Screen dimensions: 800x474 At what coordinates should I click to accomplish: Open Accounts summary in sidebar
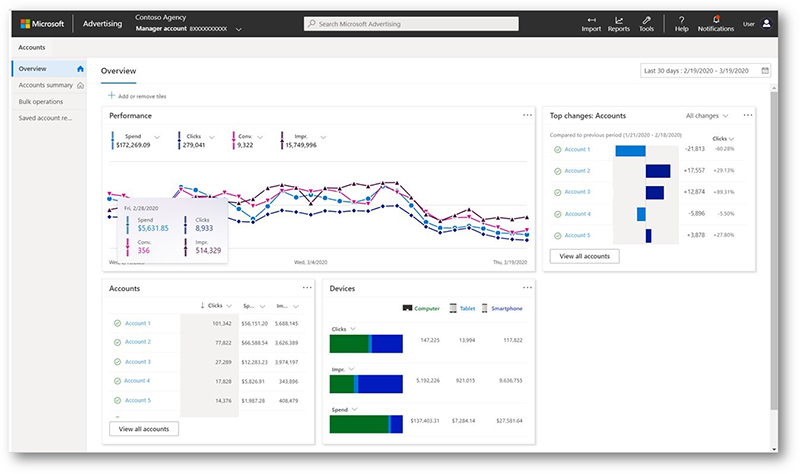pyautogui.click(x=49, y=85)
